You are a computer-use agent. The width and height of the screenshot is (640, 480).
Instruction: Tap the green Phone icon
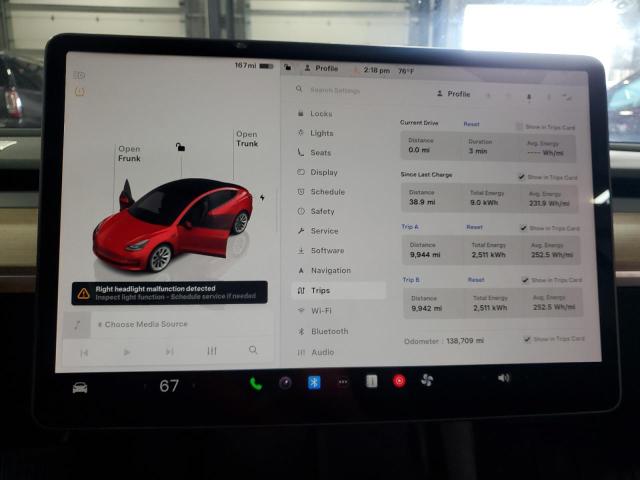(x=255, y=383)
